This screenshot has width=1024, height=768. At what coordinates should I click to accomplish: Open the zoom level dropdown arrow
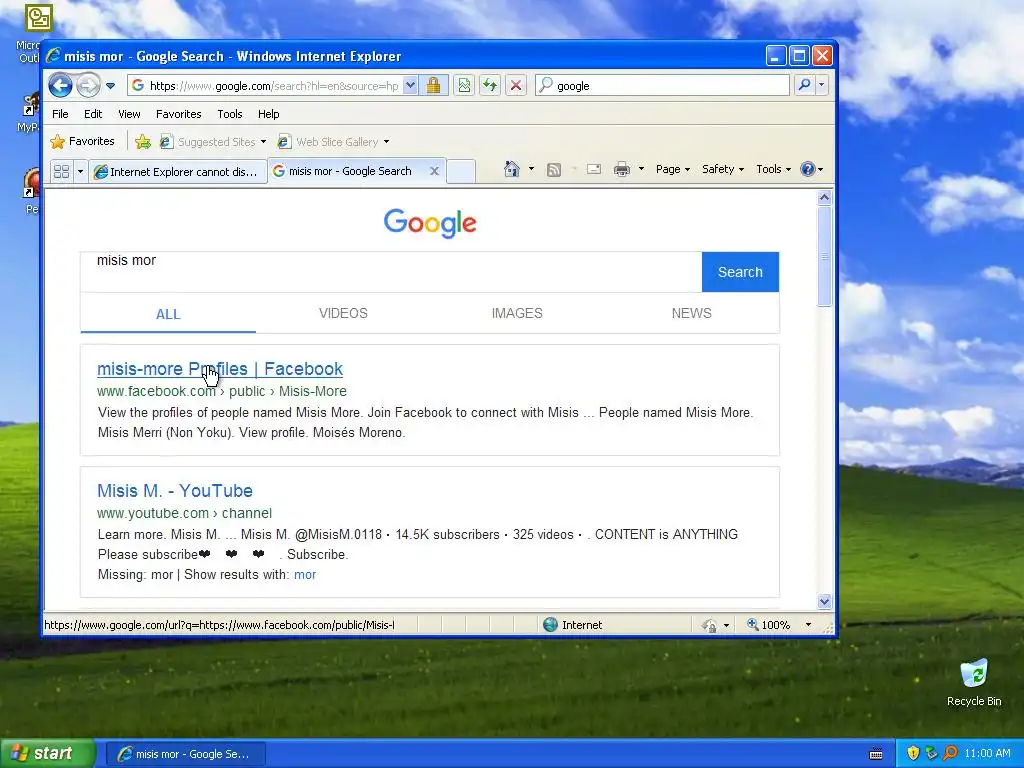(x=808, y=625)
